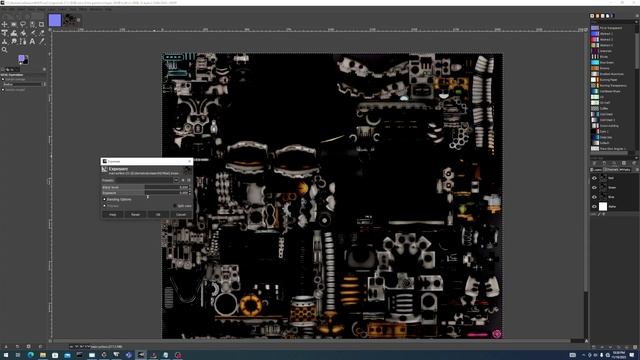Select the Color Picker tool
This screenshot has width=640, height=360.
click(41, 41)
